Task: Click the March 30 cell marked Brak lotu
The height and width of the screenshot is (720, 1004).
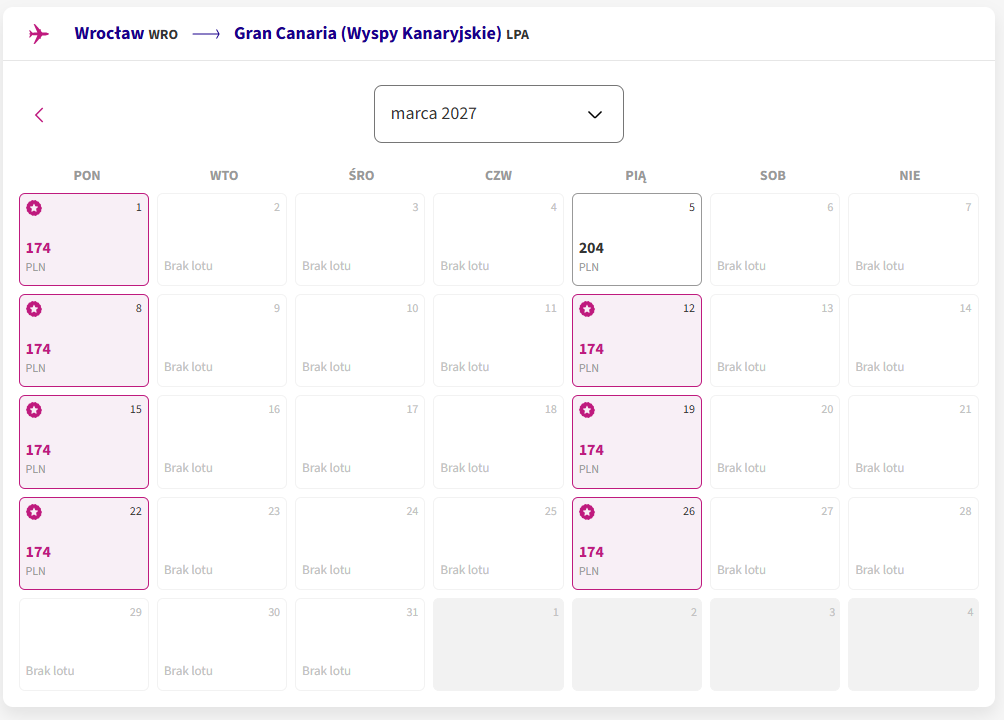Action: pyautogui.click(x=222, y=644)
